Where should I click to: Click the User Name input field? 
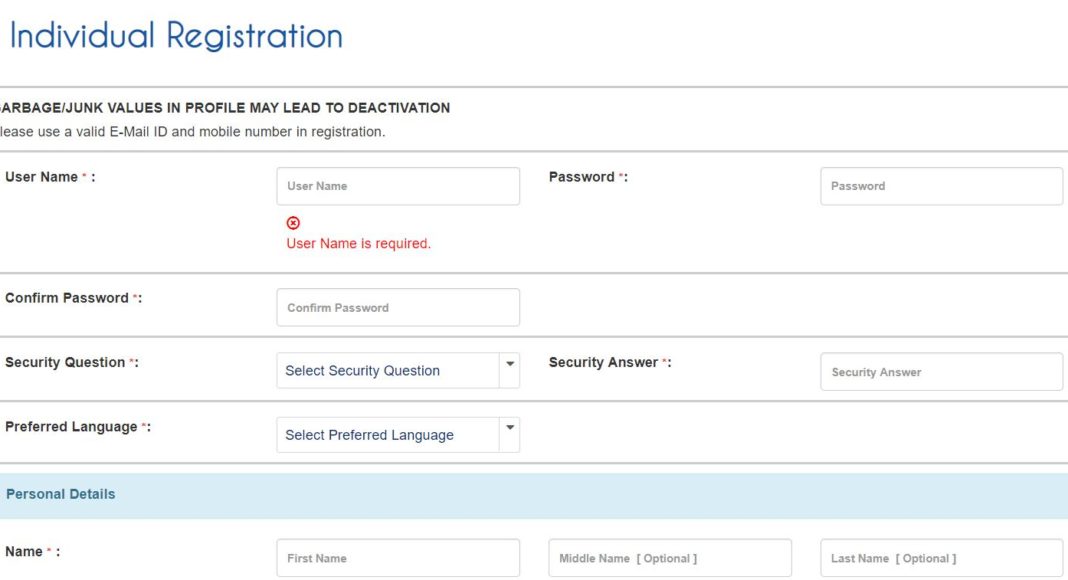point(398,186)
